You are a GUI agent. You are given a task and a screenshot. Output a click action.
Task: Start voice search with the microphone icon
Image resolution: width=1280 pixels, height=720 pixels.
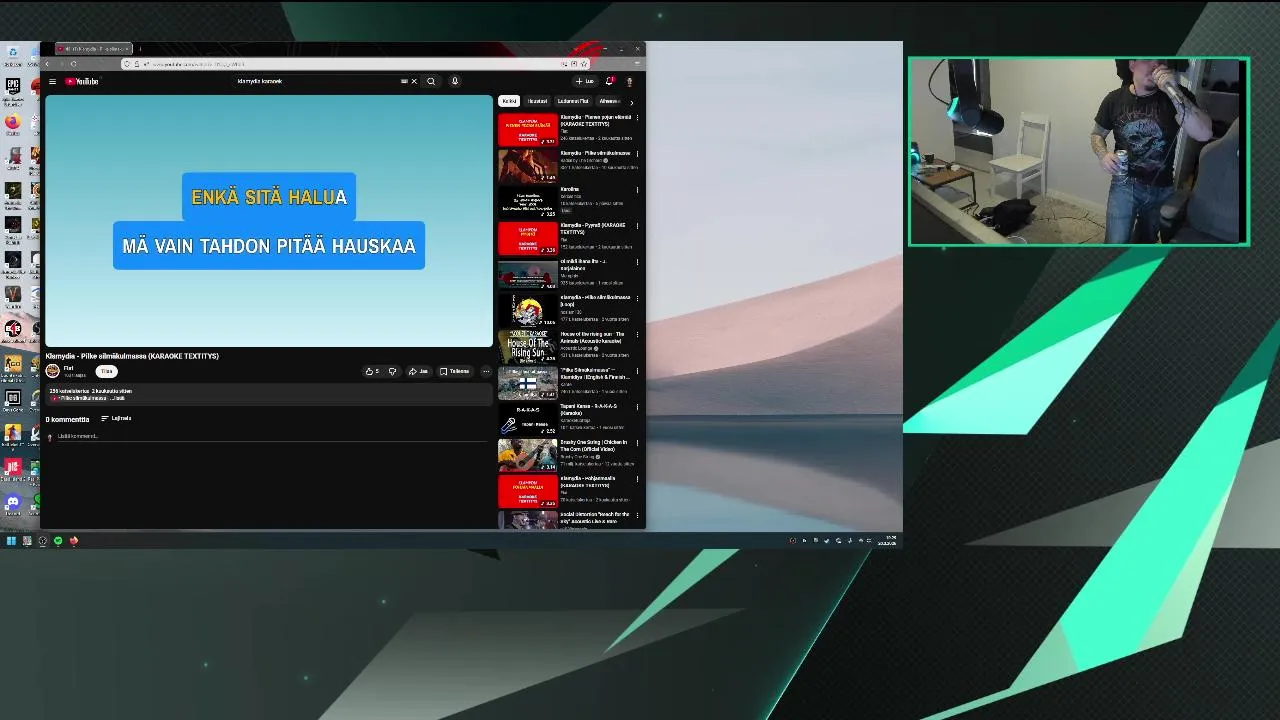454,81
